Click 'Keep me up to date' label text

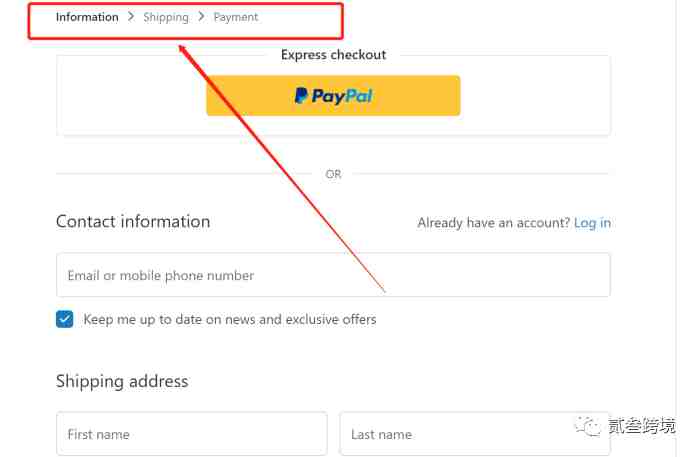pyautogui.click(x=230, y=319)
